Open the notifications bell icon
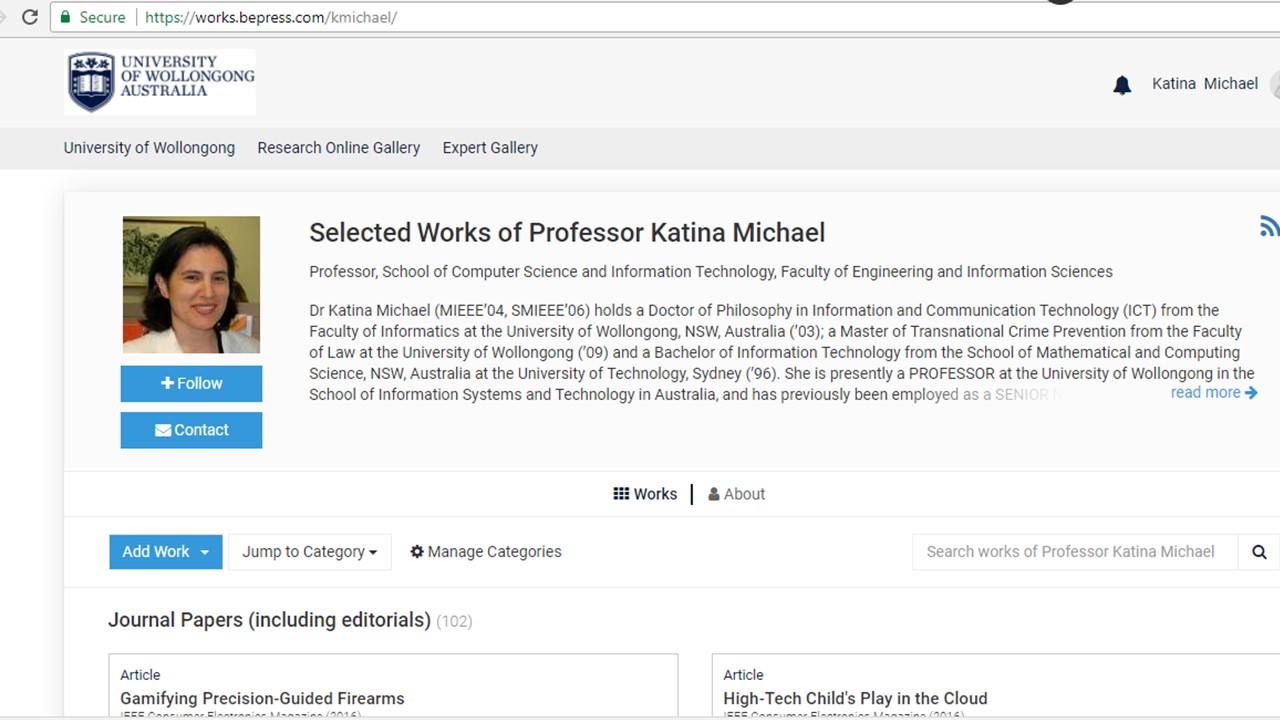The image size is (1280, 720). click(1122, 85)
